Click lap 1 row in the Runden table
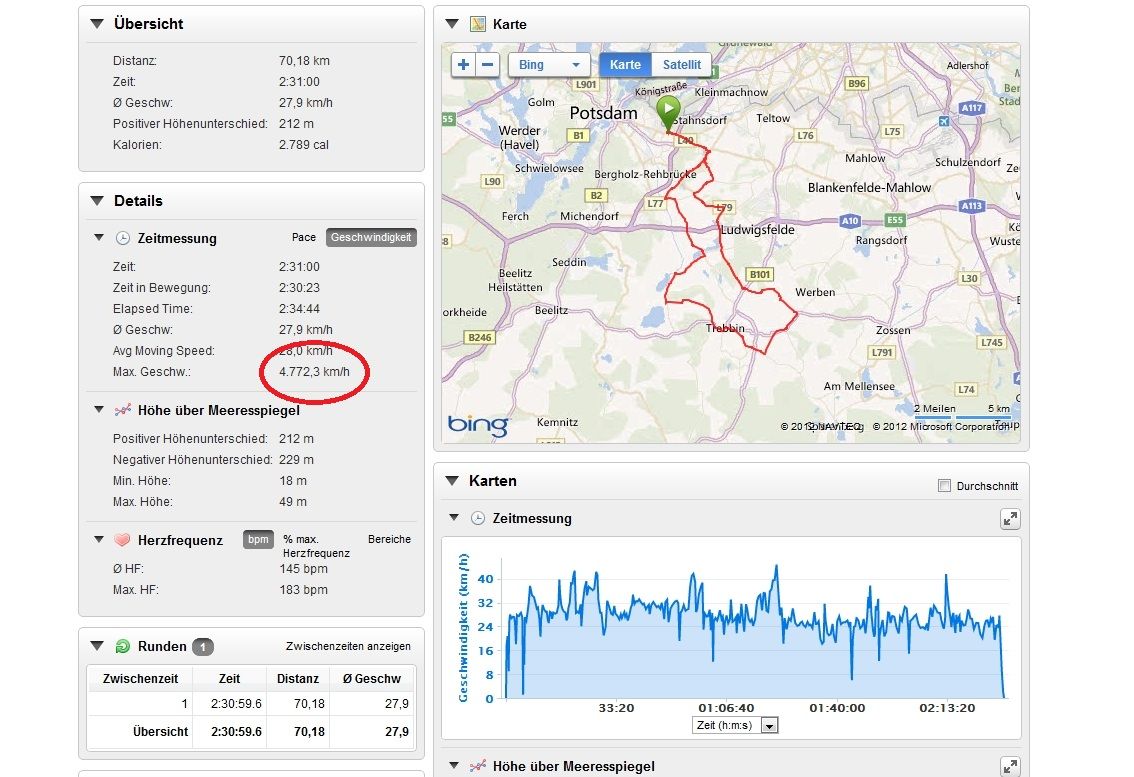Image resolution: width=1134 pixels, height=777 pixels. coord(251,704)
